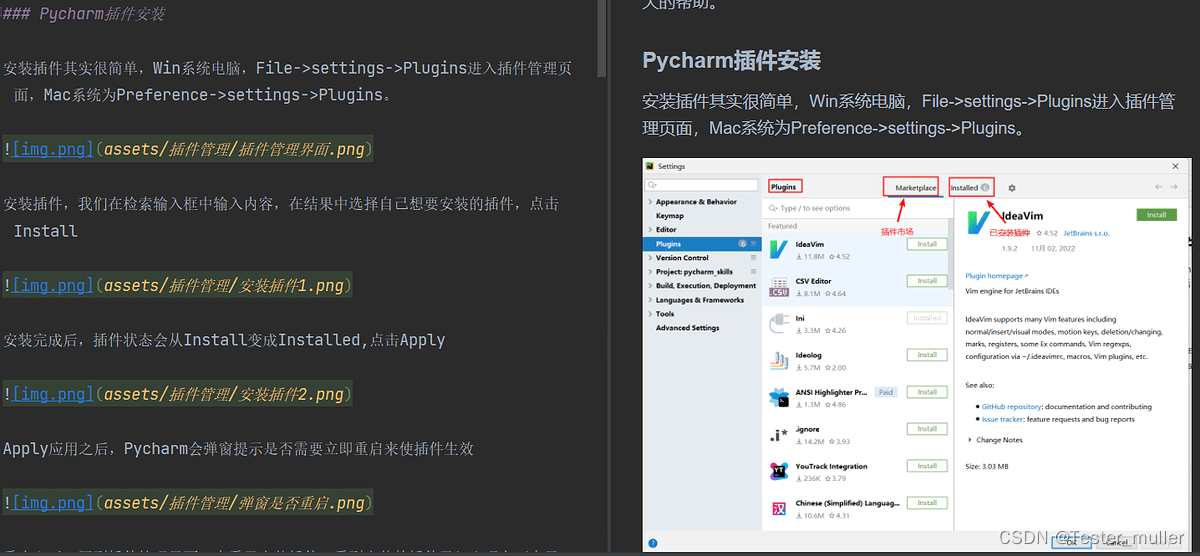
Task: Click the large IdeaVim logo in details pane
Action: point(979,224)
